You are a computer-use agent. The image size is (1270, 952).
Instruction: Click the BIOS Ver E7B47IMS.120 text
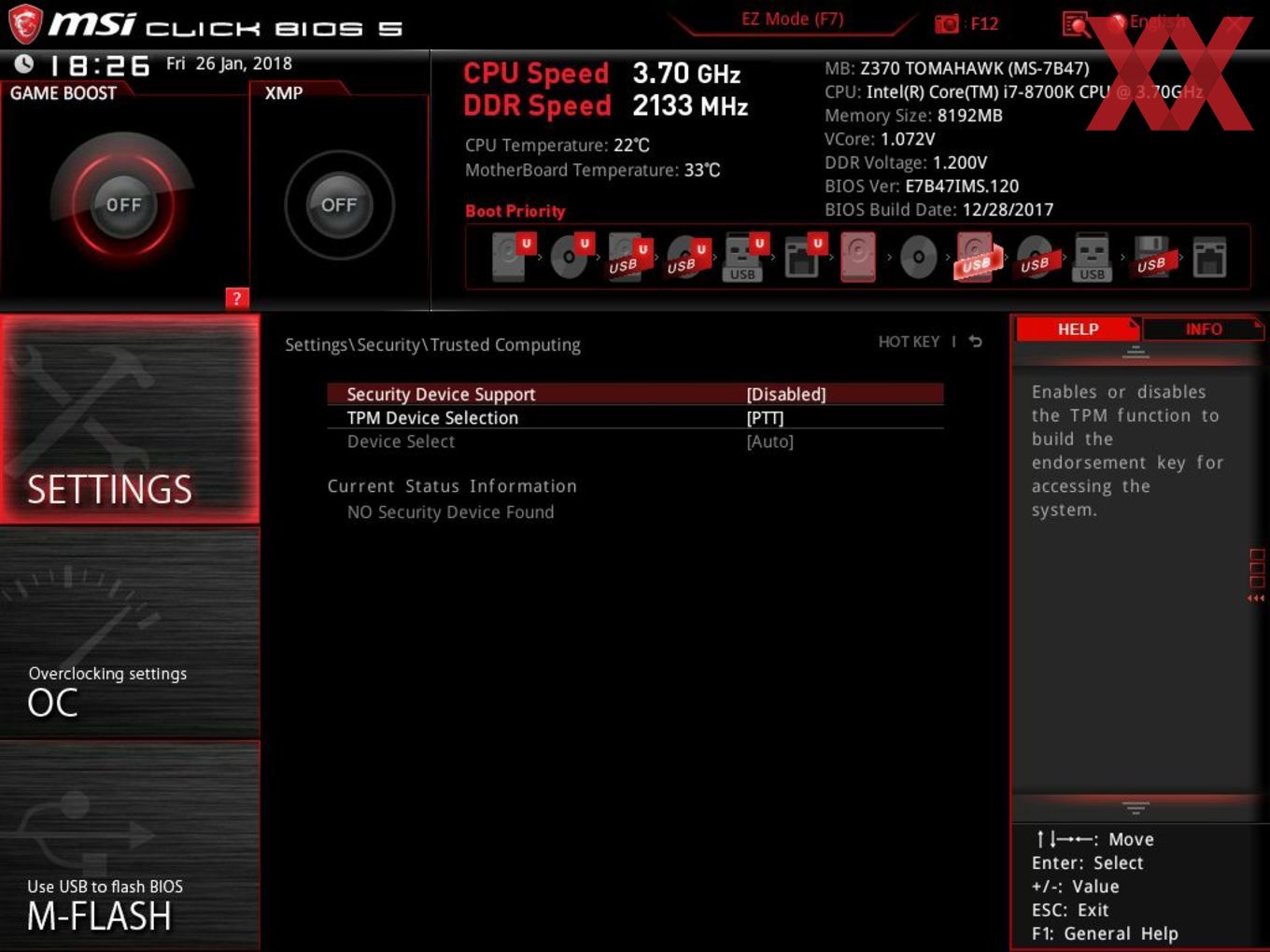(x=922, y=186)
